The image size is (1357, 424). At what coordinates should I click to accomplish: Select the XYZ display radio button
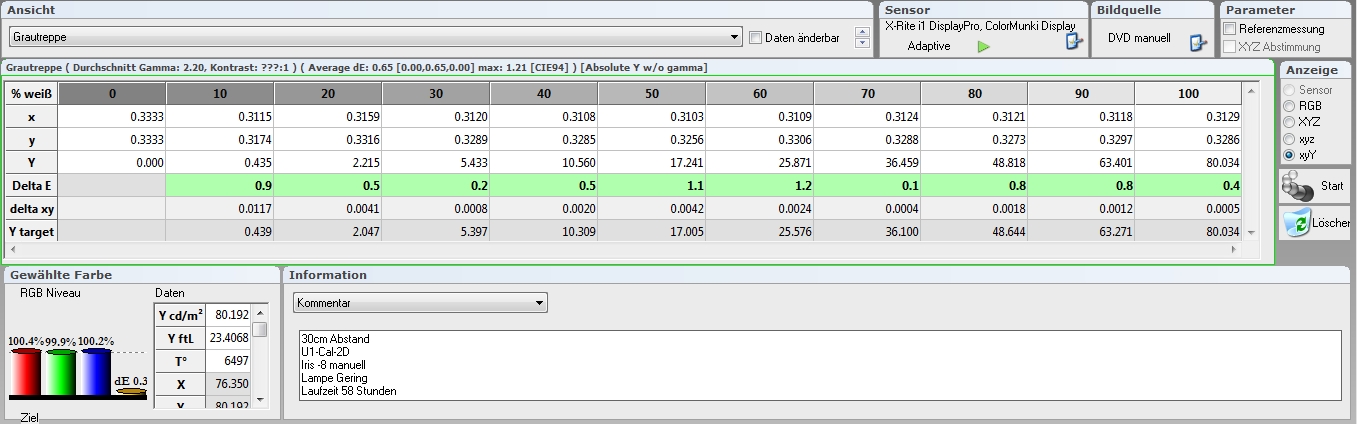(x=1290, y=121)
